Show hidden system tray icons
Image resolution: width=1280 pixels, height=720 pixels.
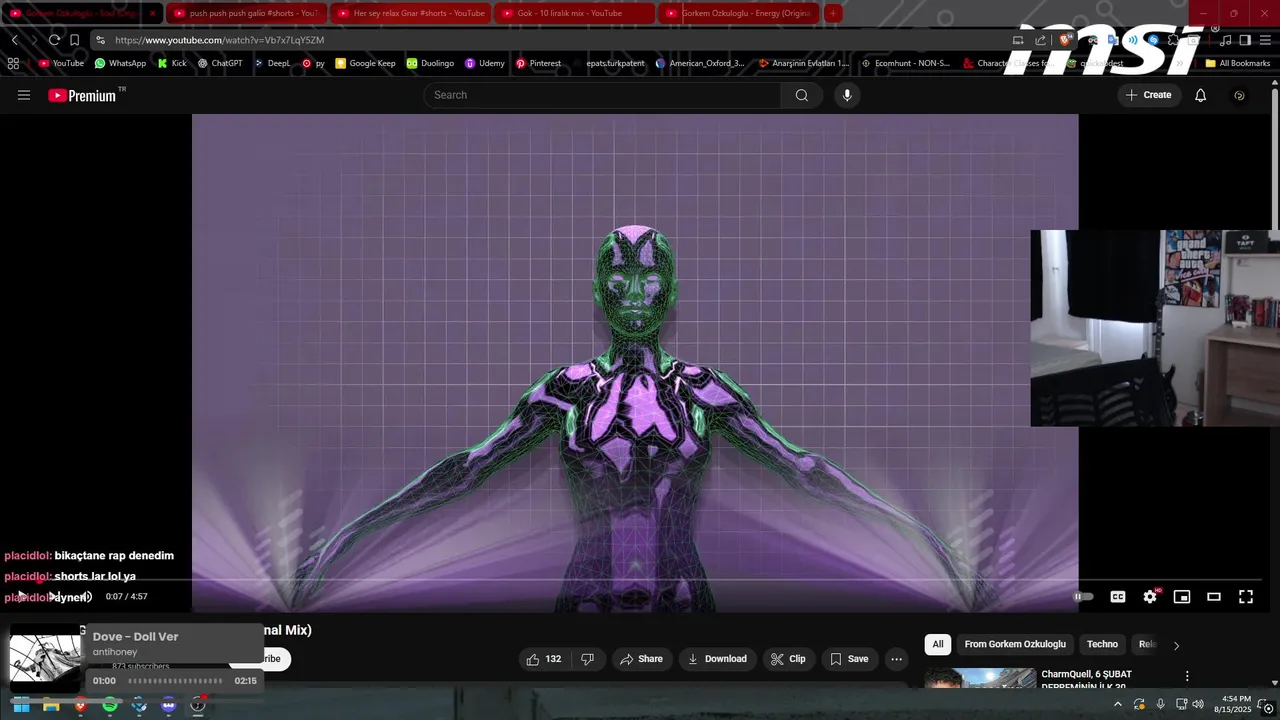click(1117, 704)
